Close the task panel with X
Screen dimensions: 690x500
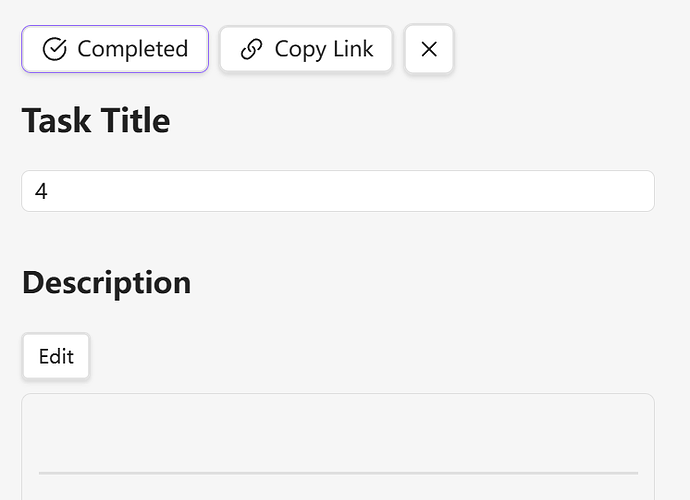point(429,49)
